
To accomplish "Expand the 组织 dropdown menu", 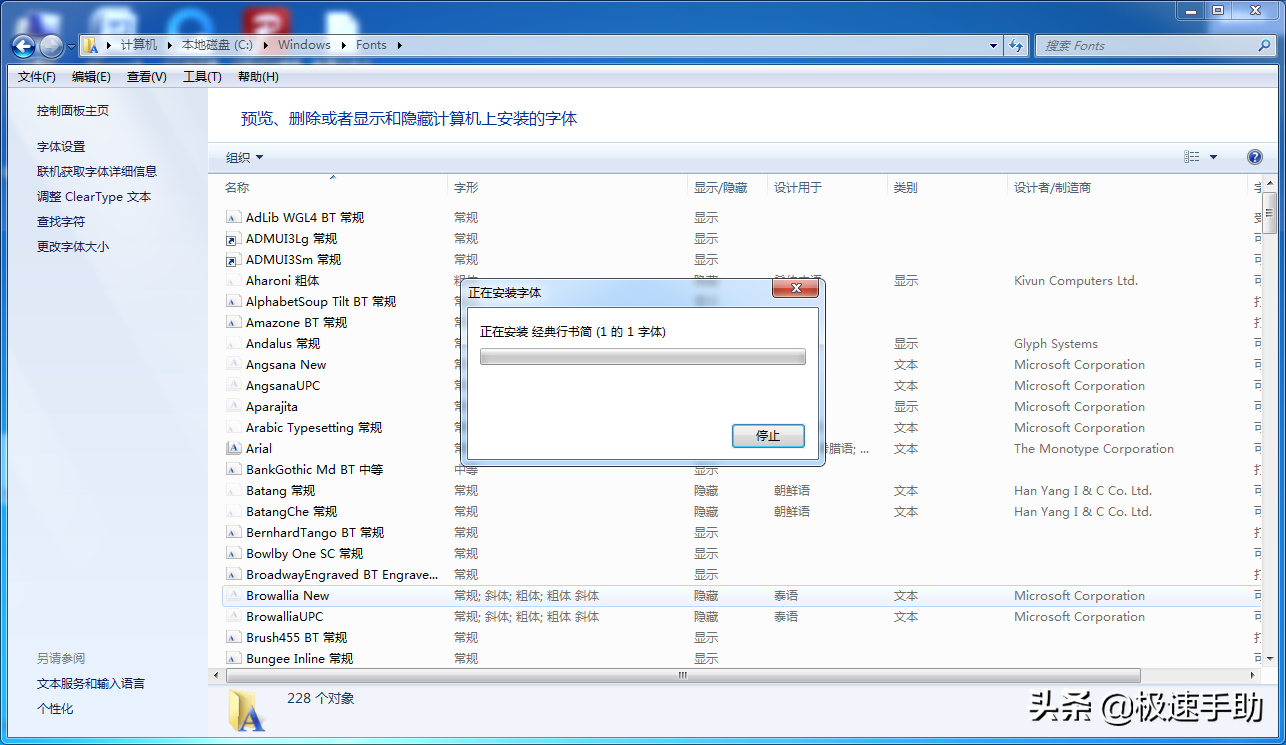I will (x=244, y=157).
